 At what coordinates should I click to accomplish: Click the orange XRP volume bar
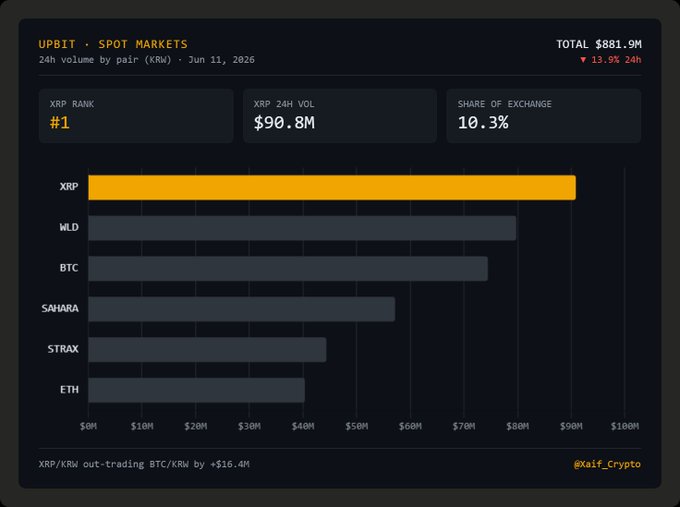coord(332,187)
